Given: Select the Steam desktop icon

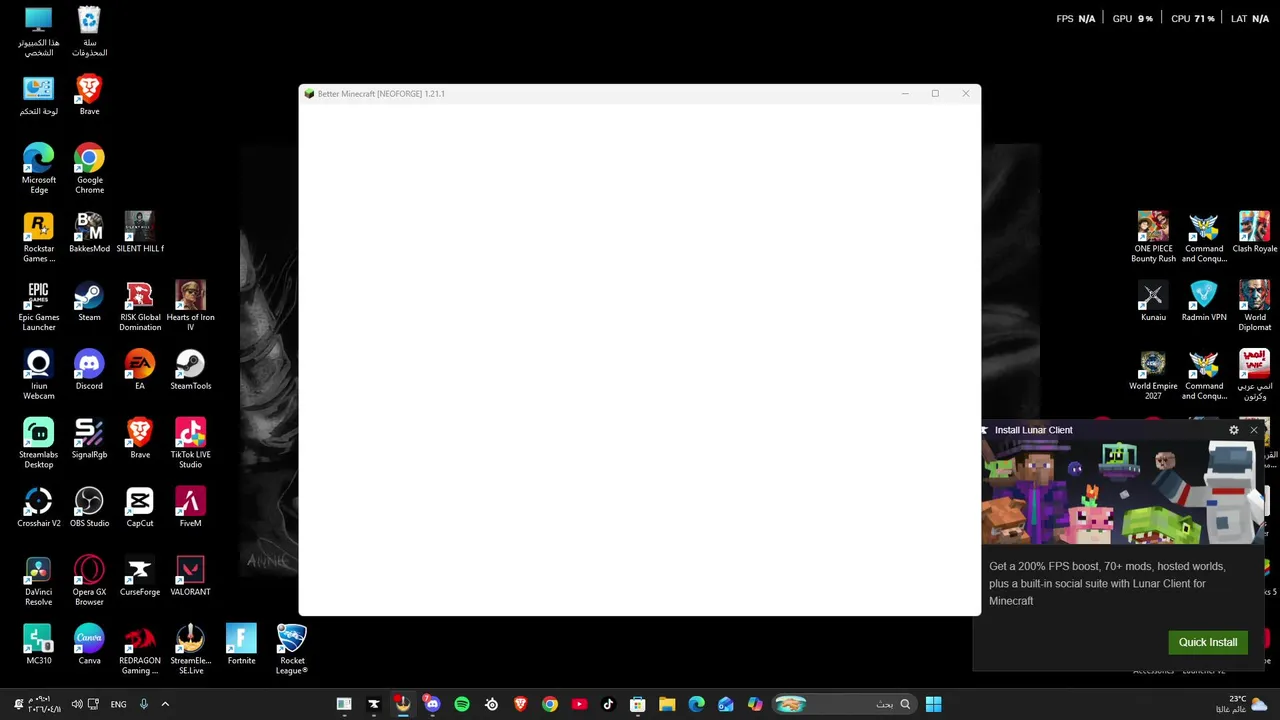Looking at the screenshot, I should 89,301.
